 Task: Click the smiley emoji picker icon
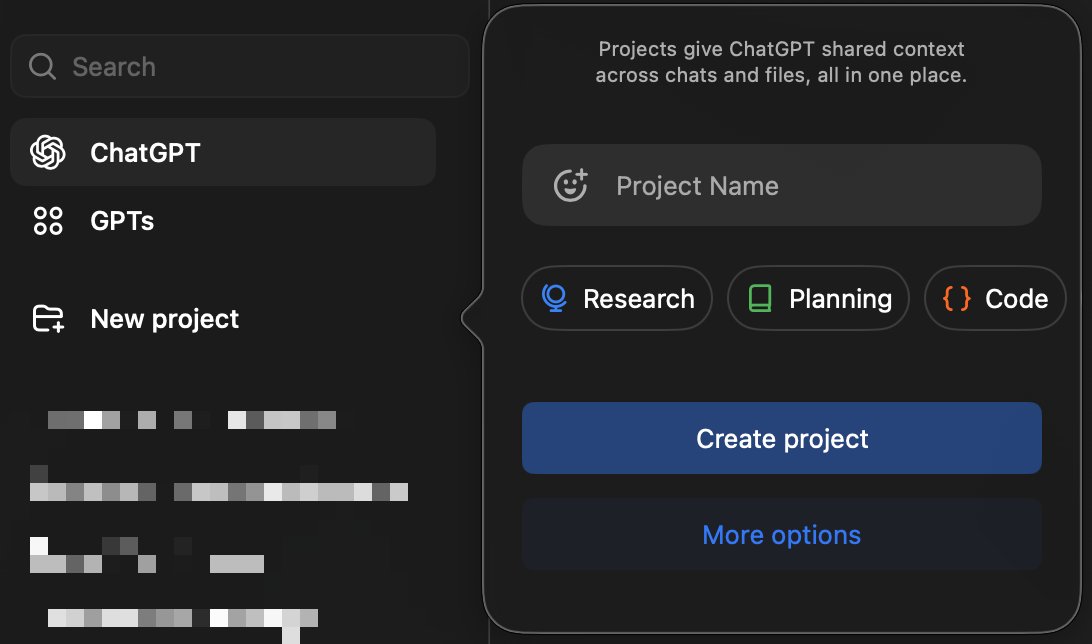tap(571, 185)
